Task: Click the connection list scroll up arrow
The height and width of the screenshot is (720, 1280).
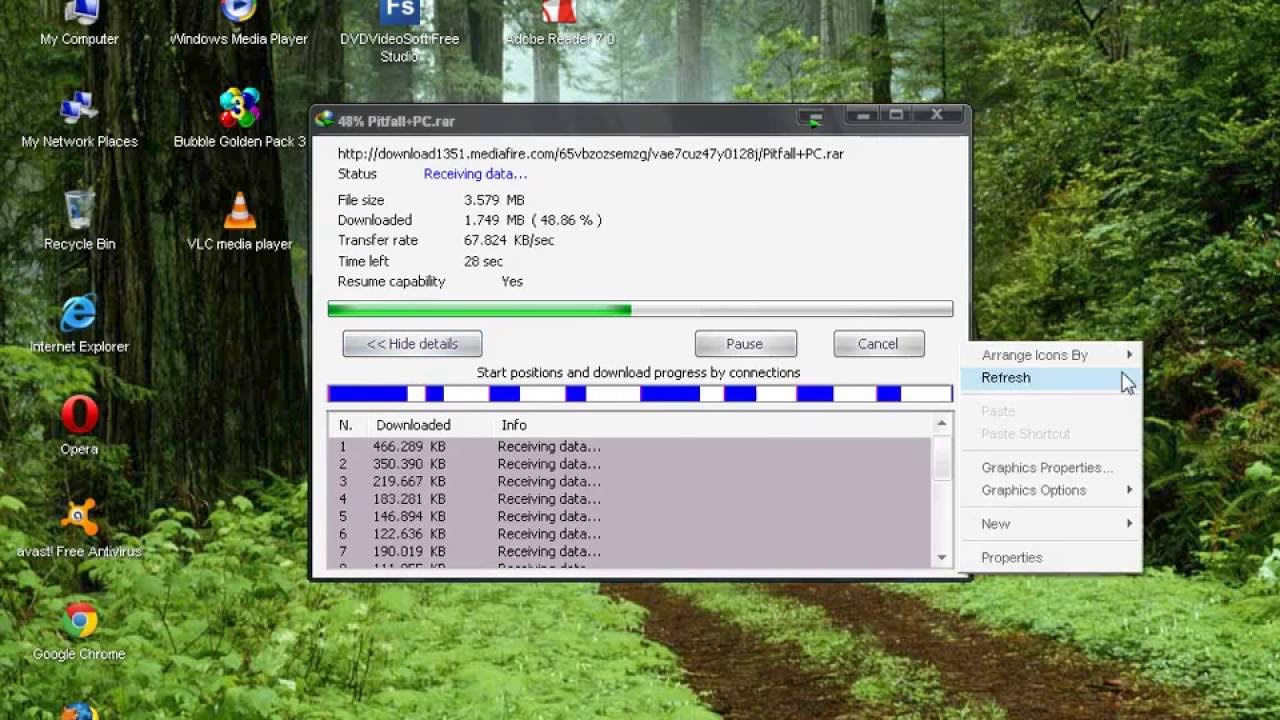Action: click(941, 425)
